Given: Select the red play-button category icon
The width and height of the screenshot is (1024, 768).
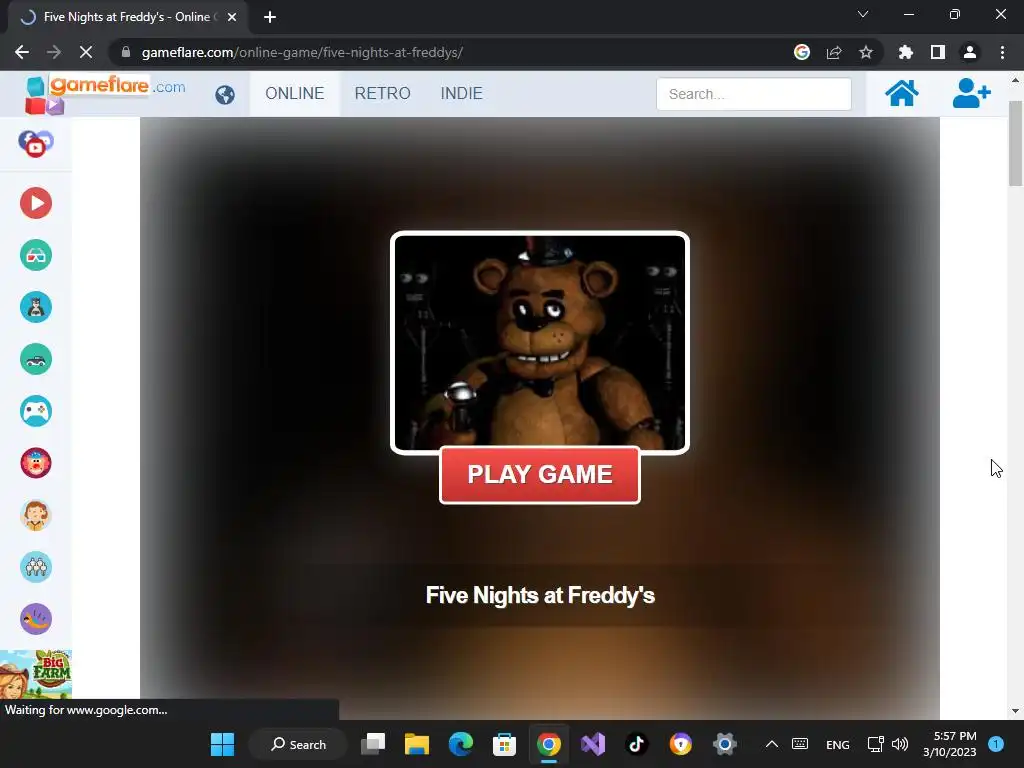Looking at the screenshot, I should point(36,203).
